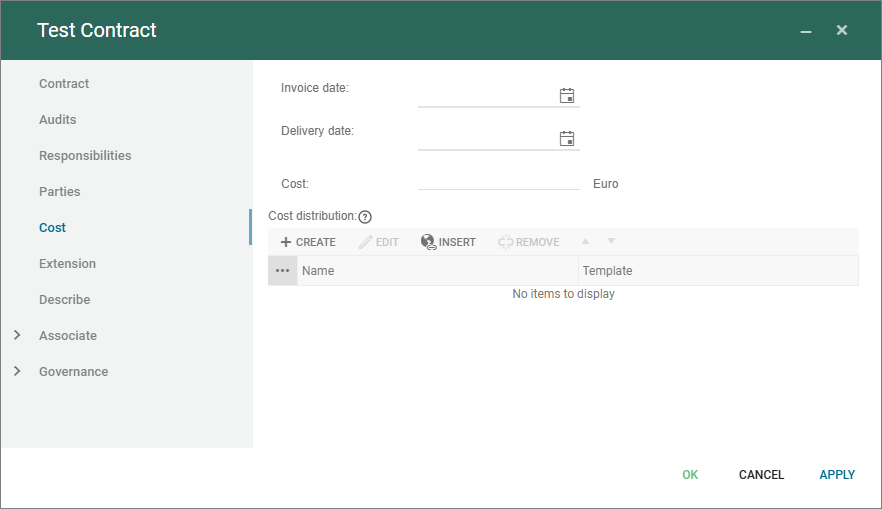Click the Edit pencil toolbar button

[x=379, y=242]
